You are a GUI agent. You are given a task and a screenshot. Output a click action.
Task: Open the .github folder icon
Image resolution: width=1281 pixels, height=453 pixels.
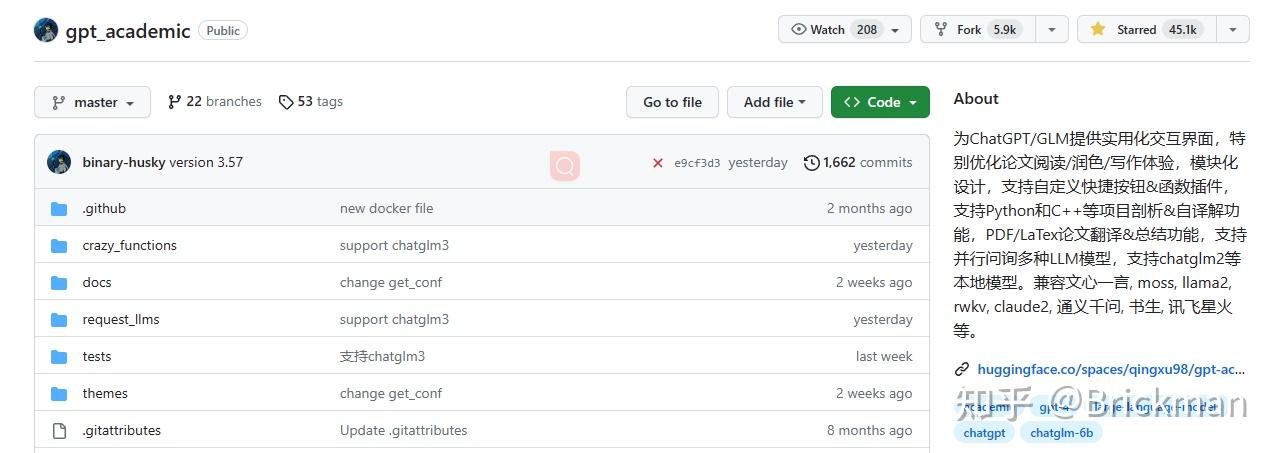click(60, 209)
